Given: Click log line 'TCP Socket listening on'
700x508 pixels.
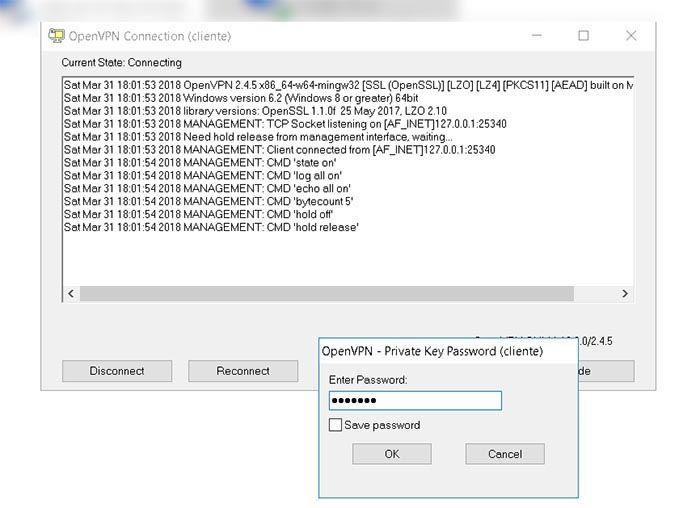Looking at the screenshot, I should (x=285, y=124).
